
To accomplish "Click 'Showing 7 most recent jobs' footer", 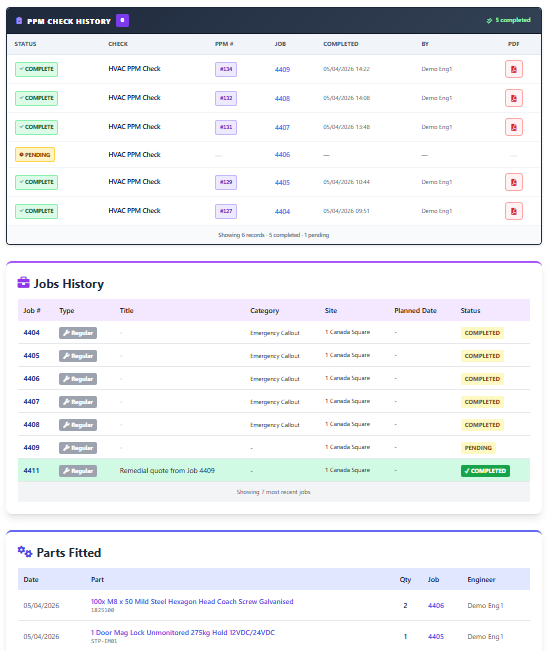I will [274, 492].
